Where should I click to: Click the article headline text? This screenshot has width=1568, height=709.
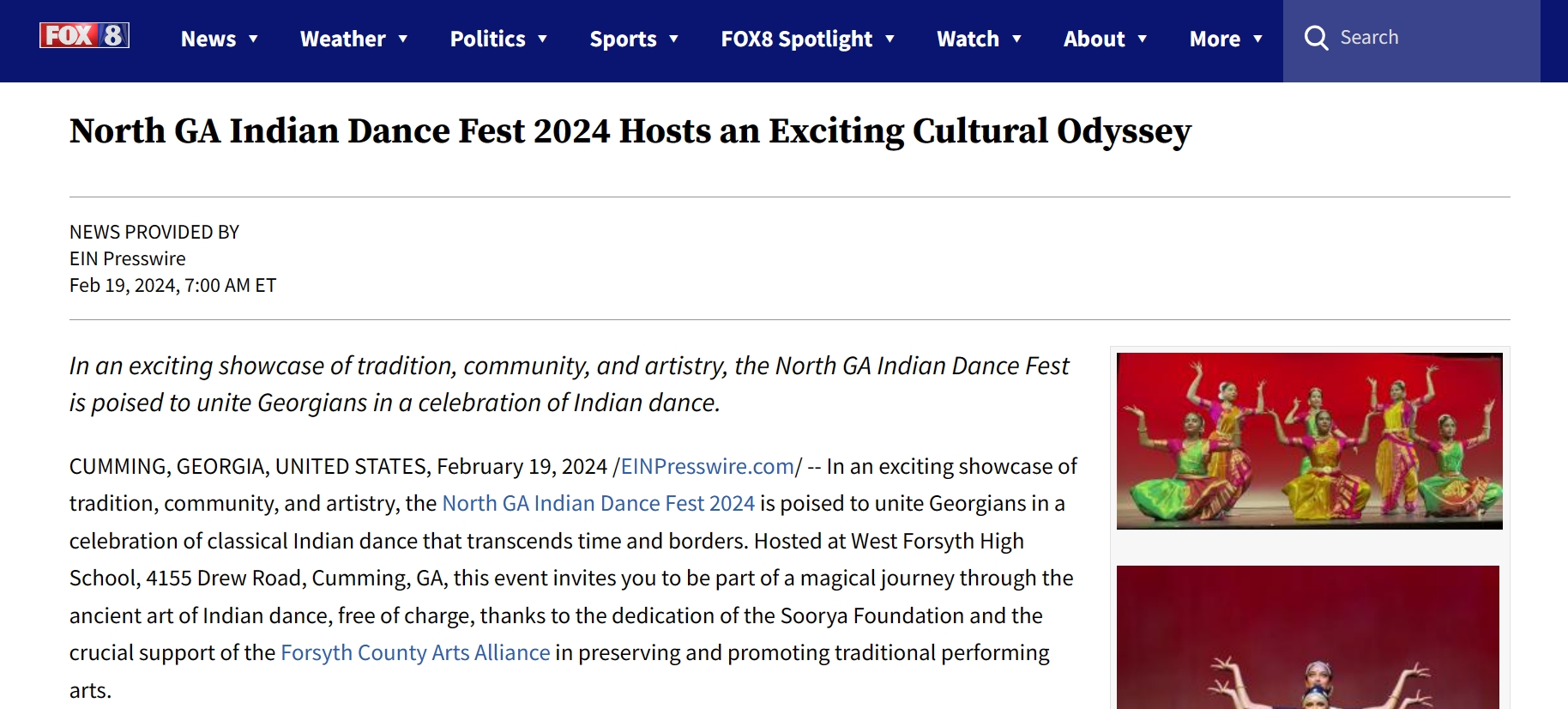[630, 131]
